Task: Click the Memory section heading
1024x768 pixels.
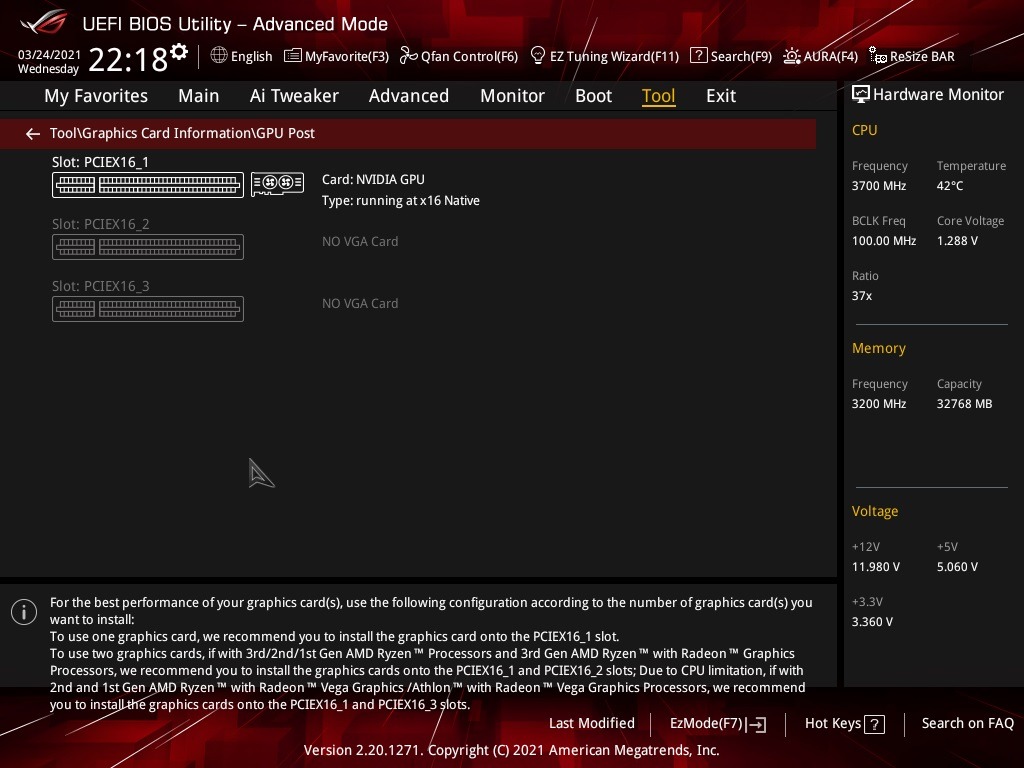Action: 879,349
